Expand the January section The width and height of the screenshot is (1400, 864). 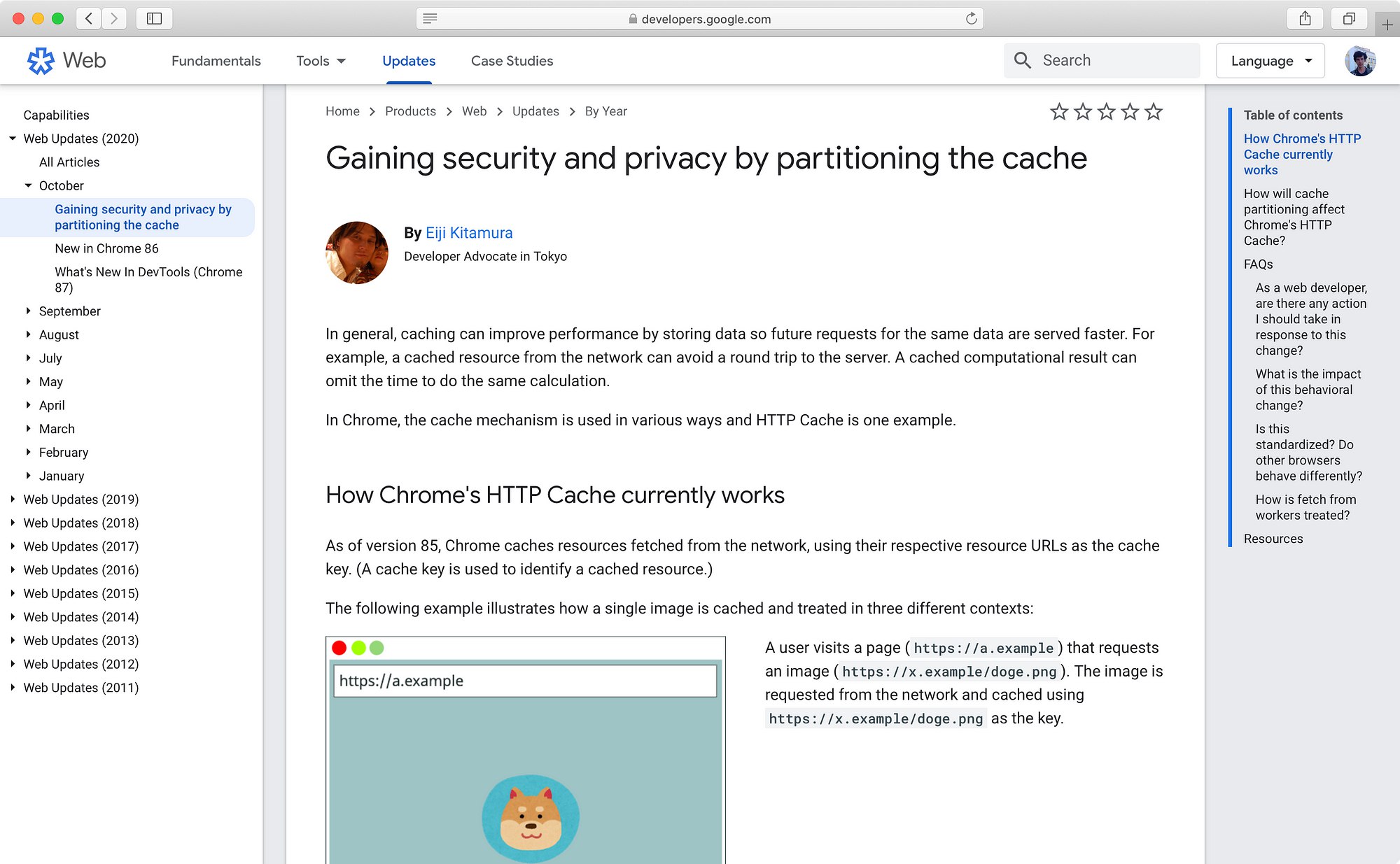tap(28, 476)
